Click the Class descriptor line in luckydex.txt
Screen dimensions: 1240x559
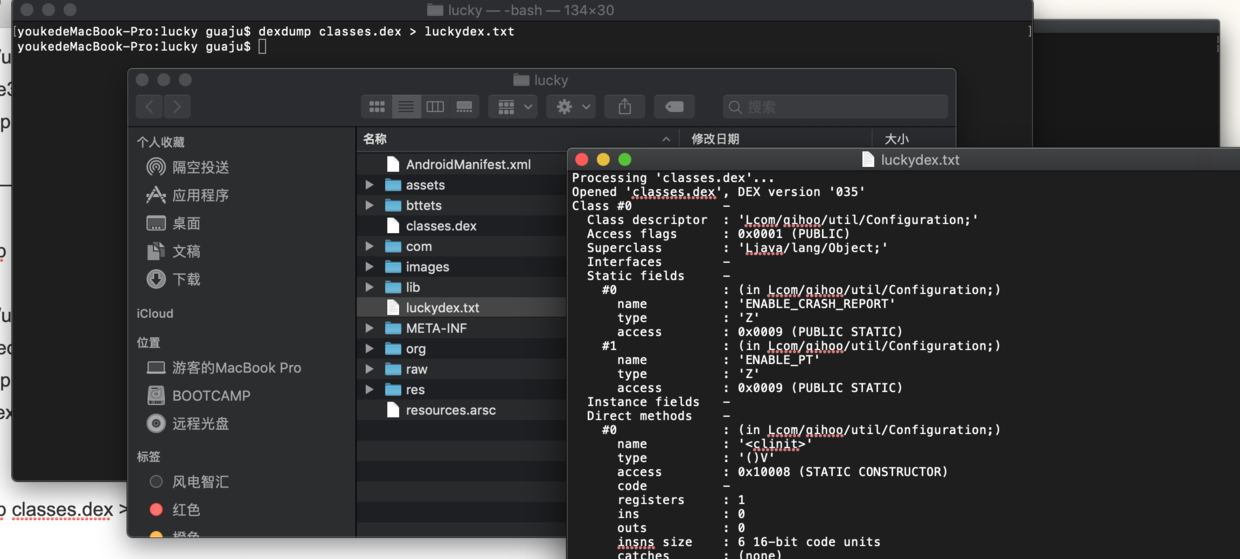(782, 220)
